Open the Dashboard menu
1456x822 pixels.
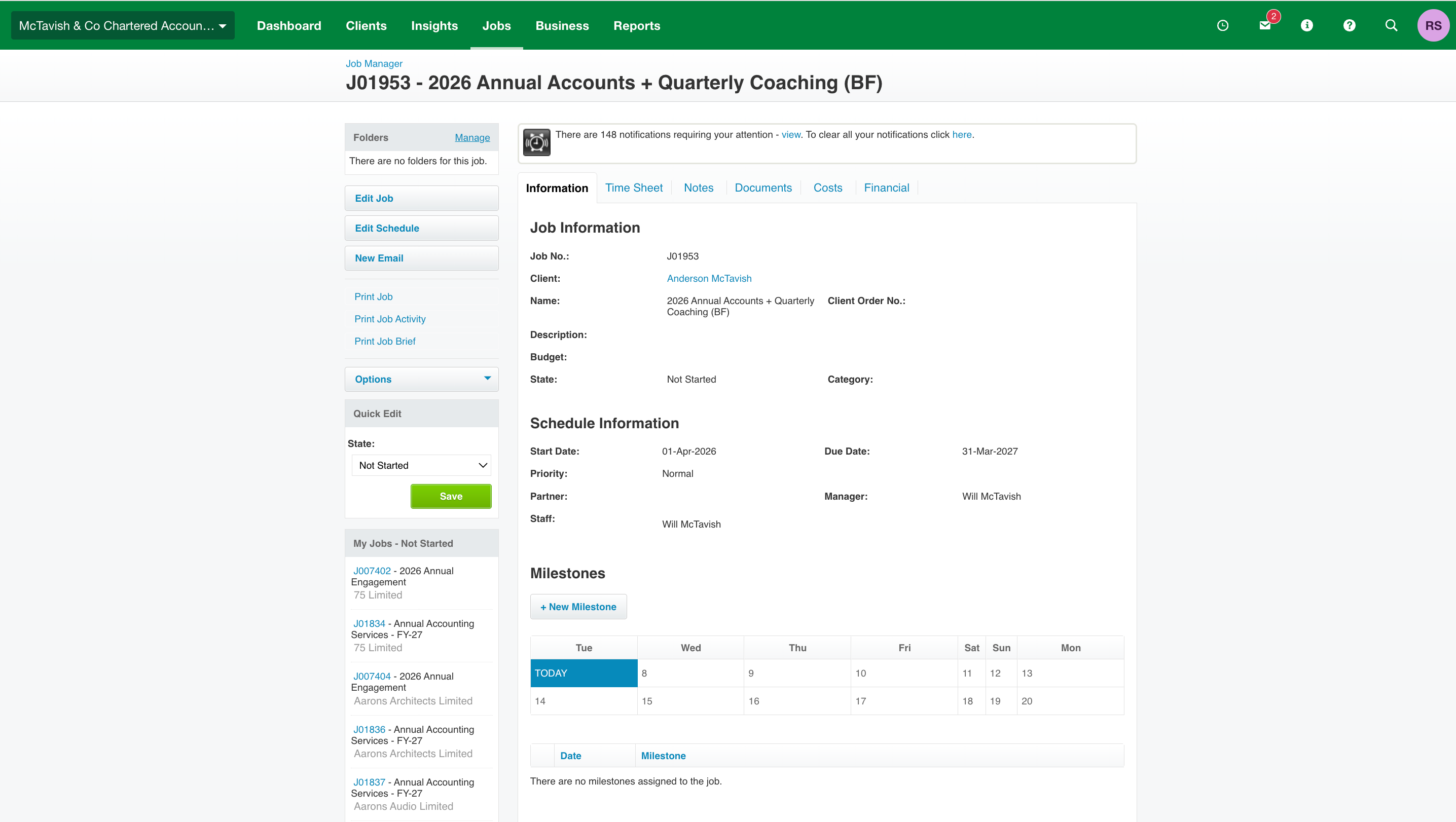(x=289, y=25)
